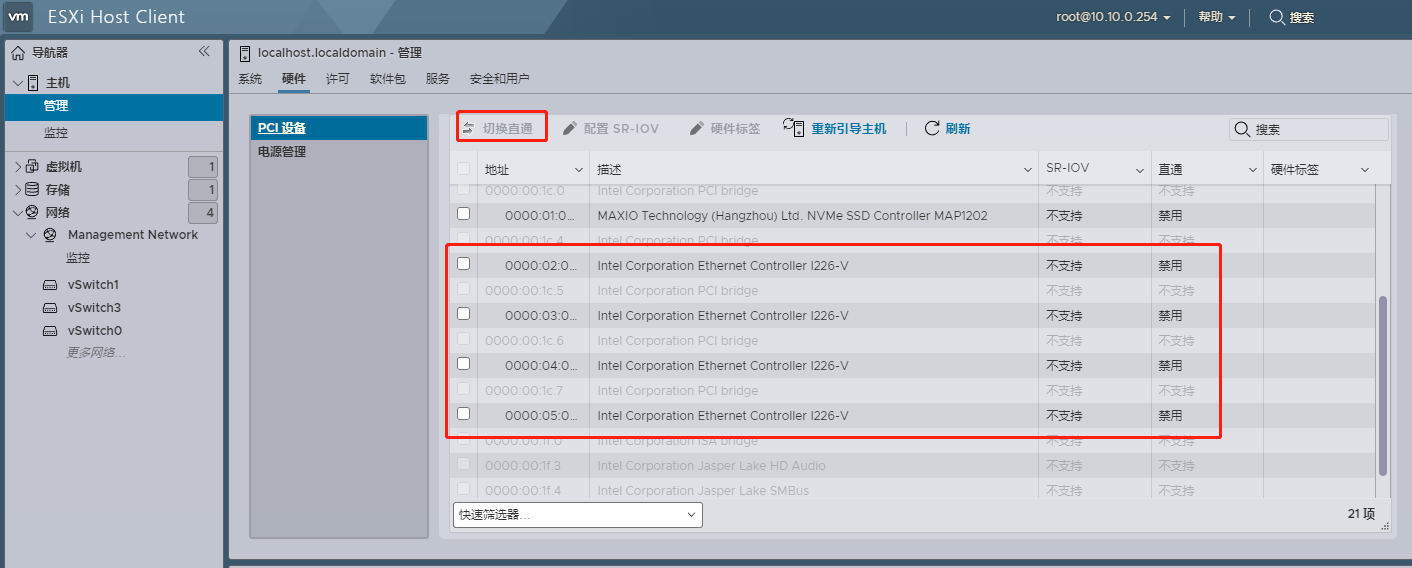The image size is (1412, 568).
Task: Click the Hardware label pencil icon
Action: (x=697, y=128)
